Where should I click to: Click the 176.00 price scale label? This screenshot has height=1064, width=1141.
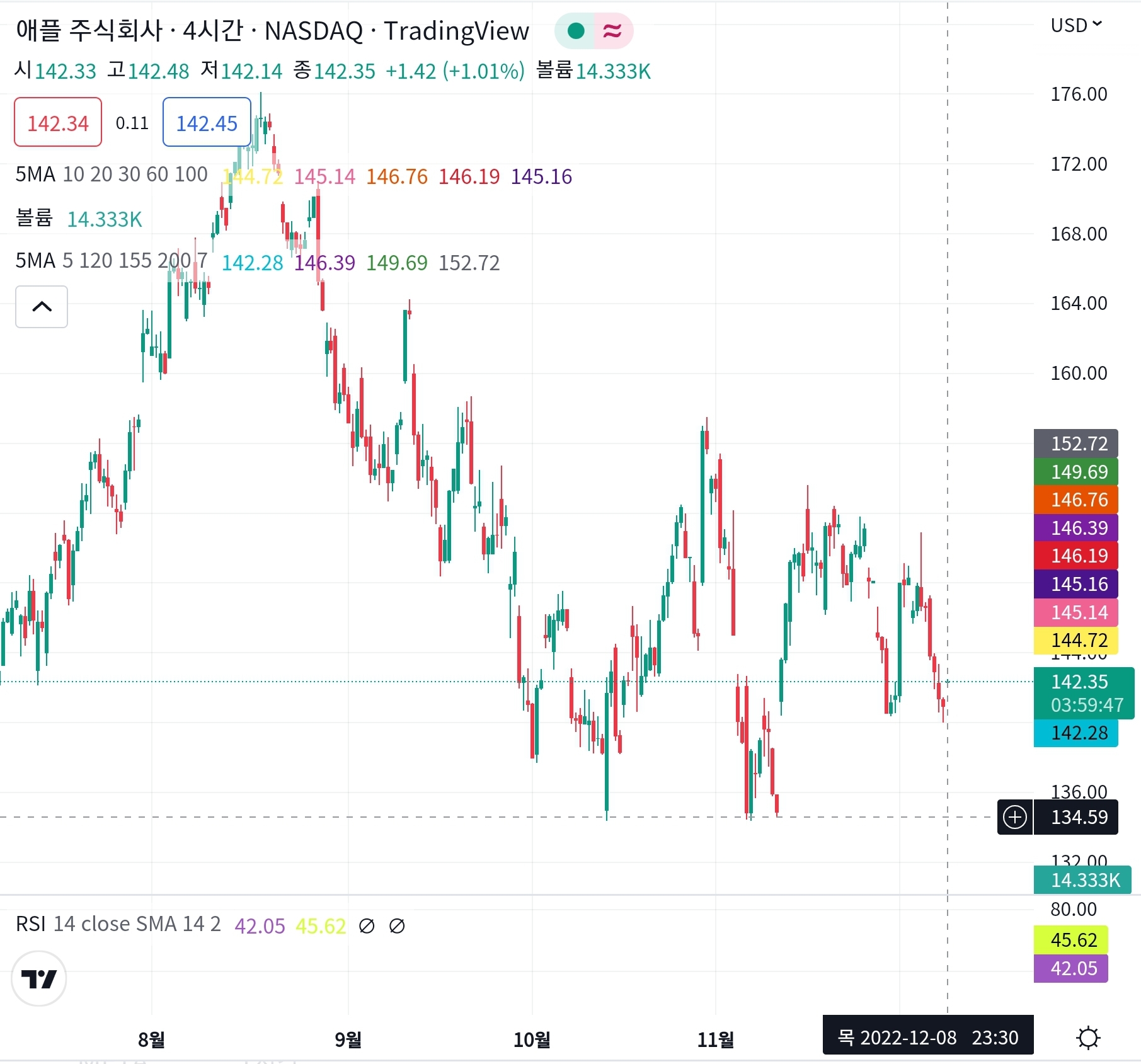point(1078,94)
